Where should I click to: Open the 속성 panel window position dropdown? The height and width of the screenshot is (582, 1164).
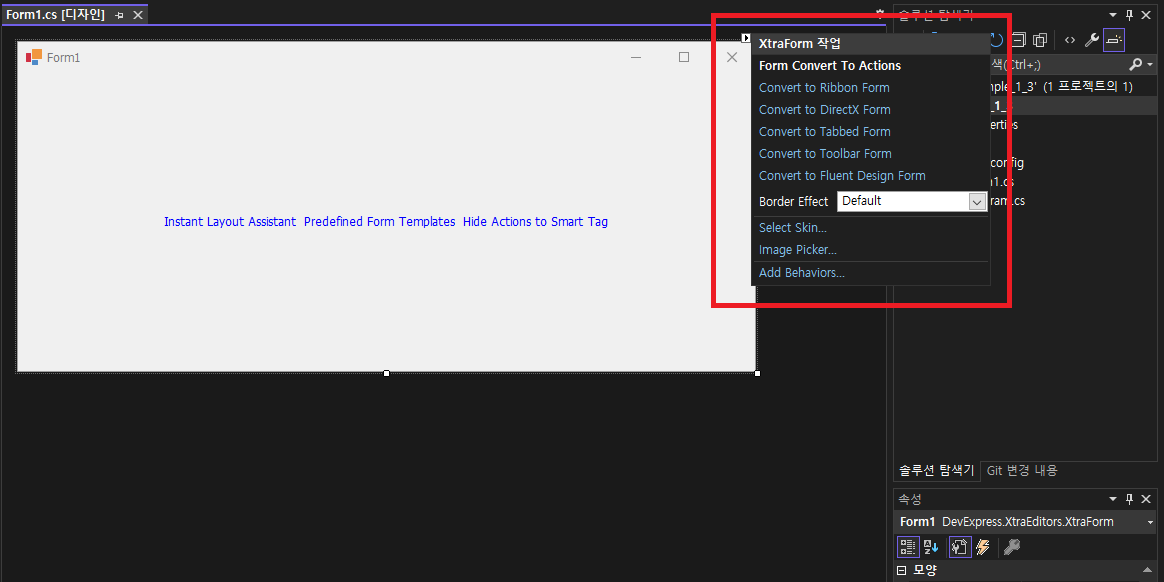(1113, 499)
